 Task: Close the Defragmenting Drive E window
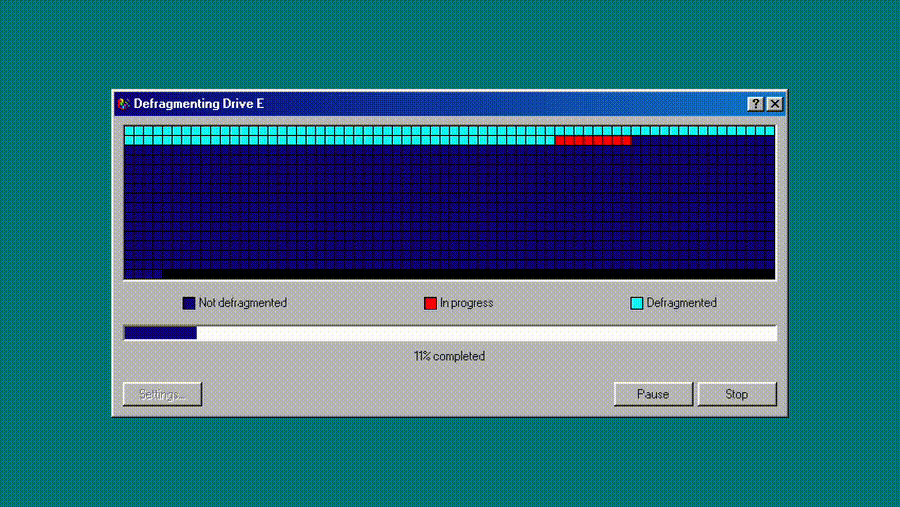[775, 104]
